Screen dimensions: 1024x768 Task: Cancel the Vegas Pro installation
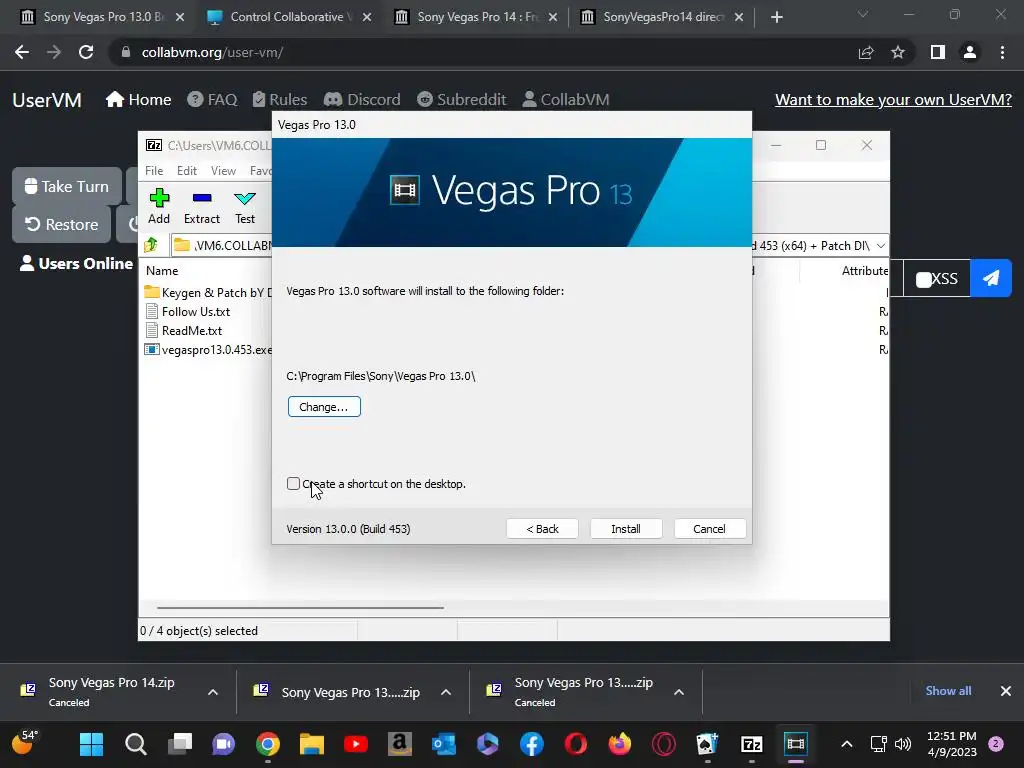709,528
